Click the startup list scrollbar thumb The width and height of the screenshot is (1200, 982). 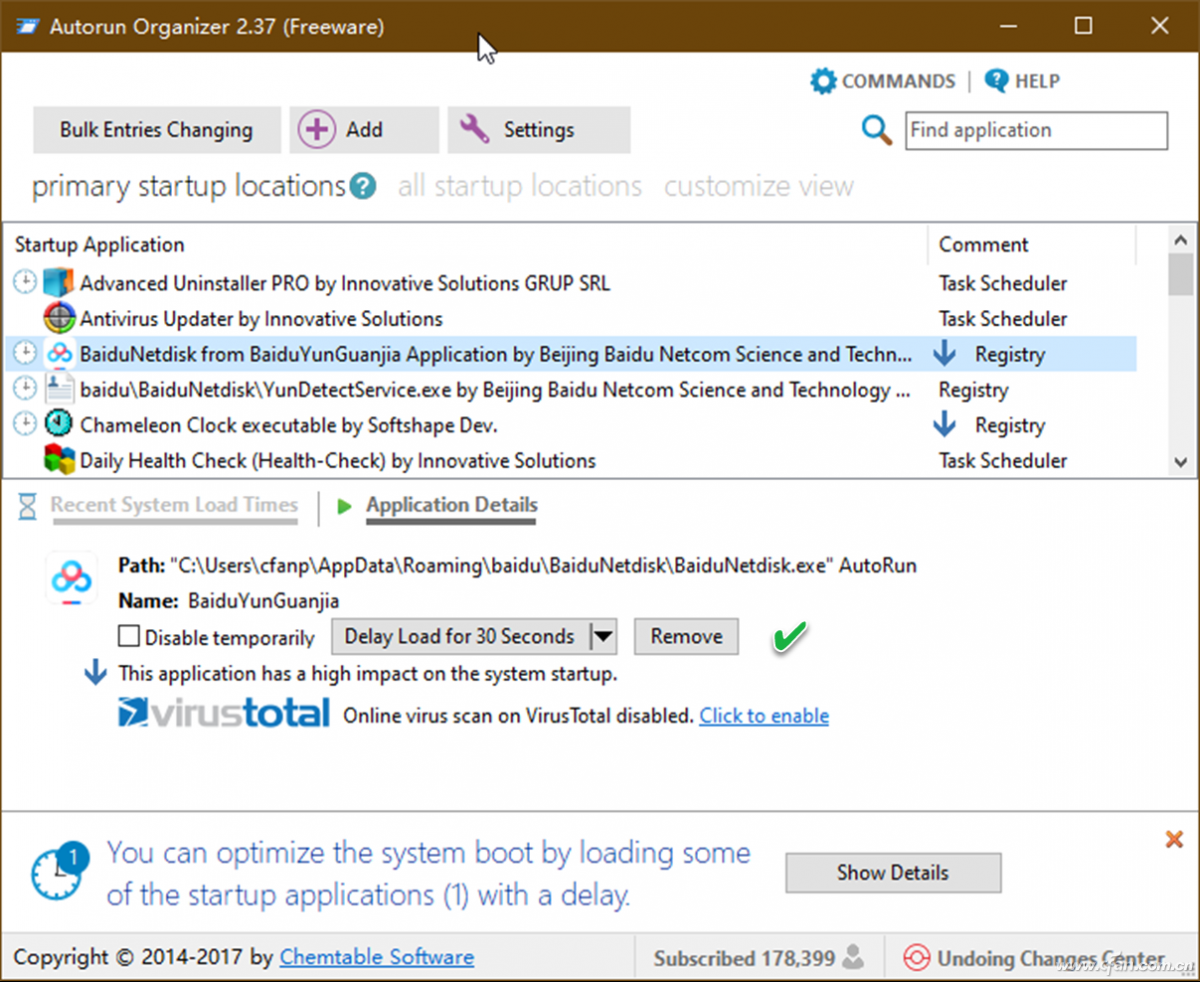point(1180,275)
